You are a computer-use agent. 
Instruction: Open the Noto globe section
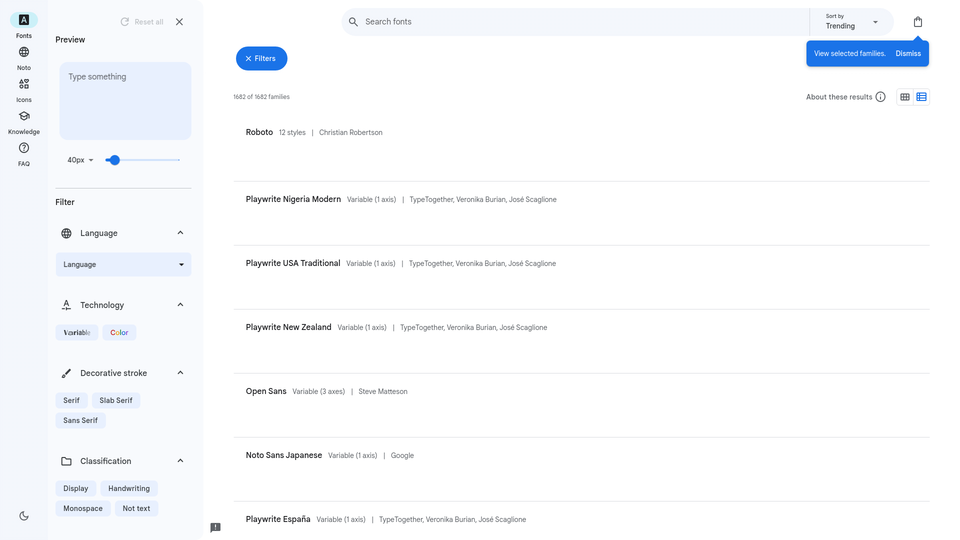pyautogui.click(x=24, y=58)
